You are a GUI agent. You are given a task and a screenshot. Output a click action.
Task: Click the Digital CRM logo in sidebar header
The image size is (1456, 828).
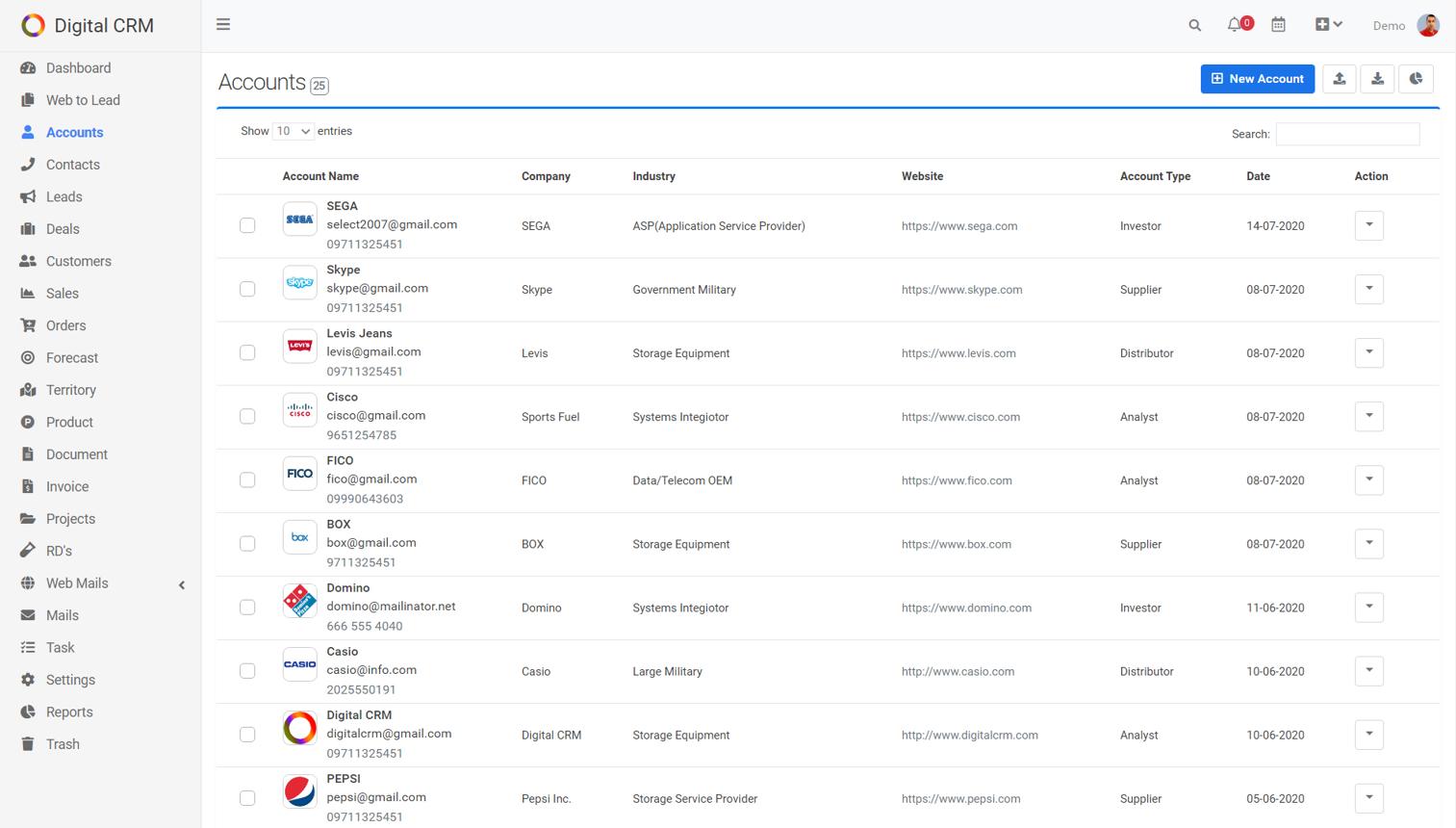(33, 25)
